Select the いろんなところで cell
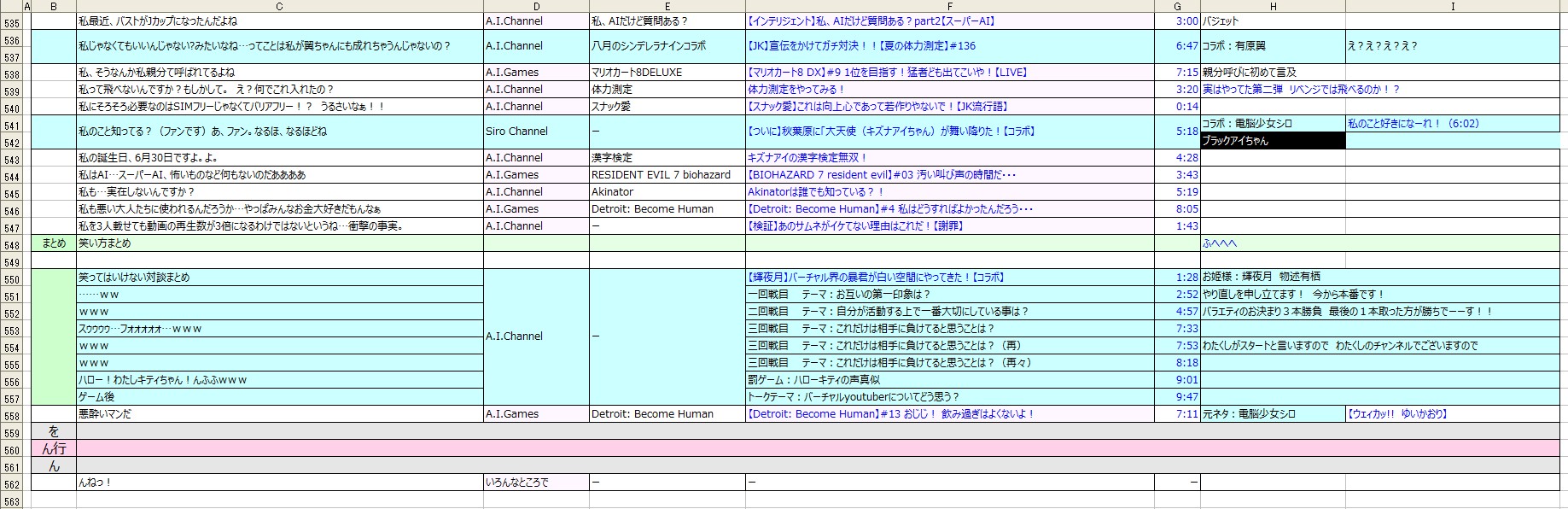This screenshot has width=1568, height=509. (536, 483)
